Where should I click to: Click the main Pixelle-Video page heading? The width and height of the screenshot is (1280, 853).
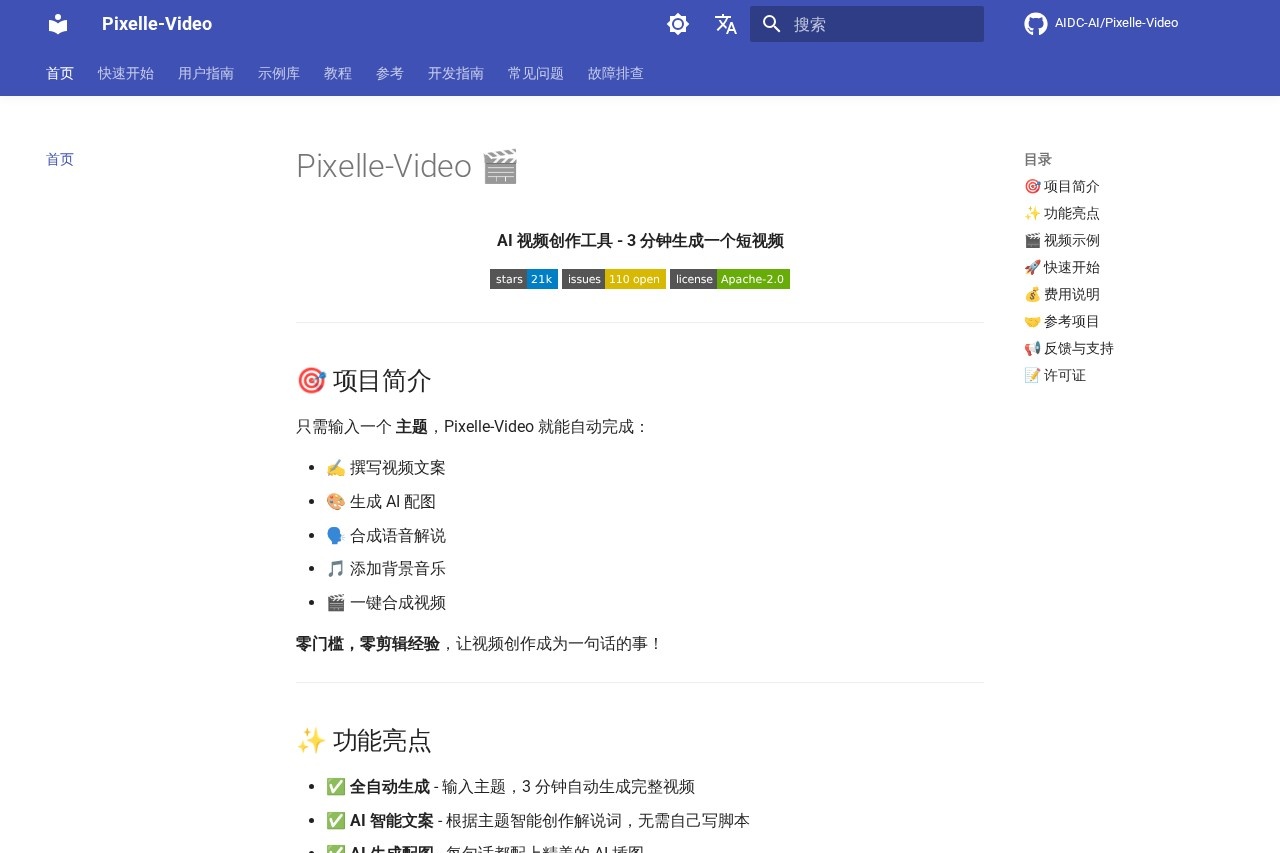(x=407, y=165)
